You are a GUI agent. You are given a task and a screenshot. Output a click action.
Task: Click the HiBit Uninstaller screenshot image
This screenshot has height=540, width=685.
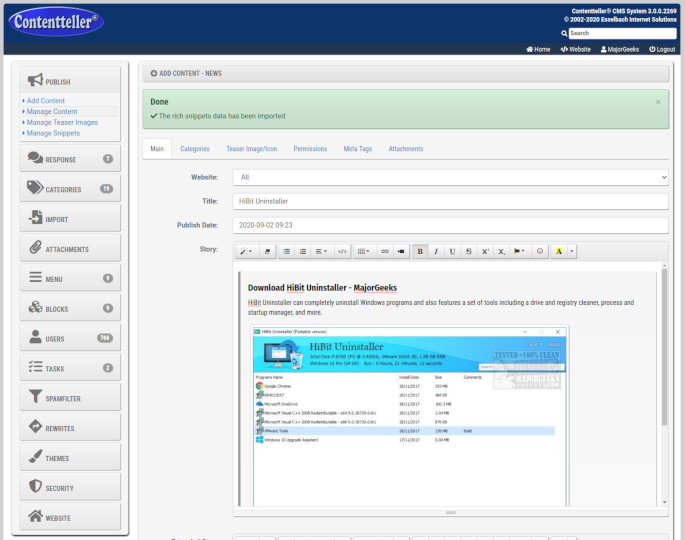coord(410,415)
